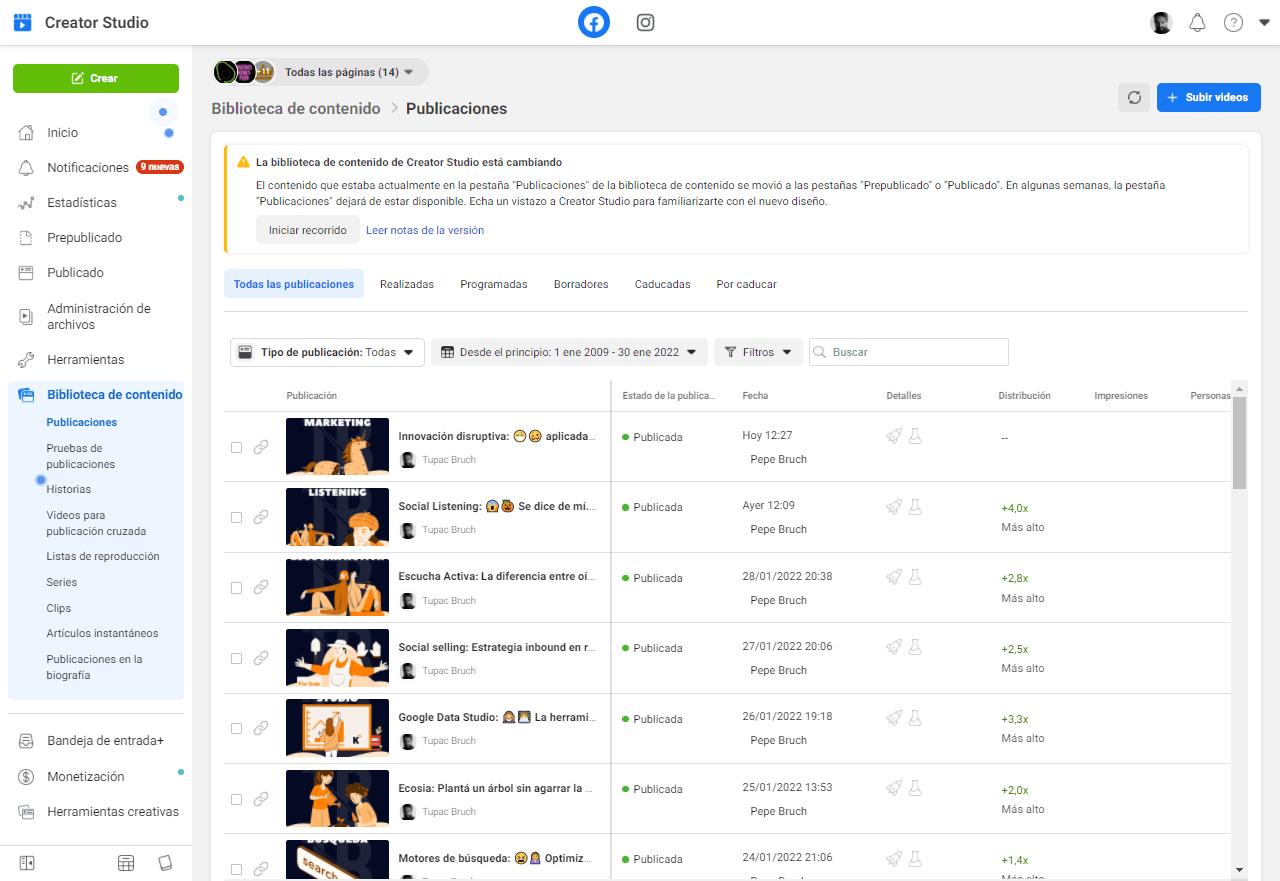Check the Social Listening post row
The height and width of the screenshot is (881, 1280).
tap(236, 517)
